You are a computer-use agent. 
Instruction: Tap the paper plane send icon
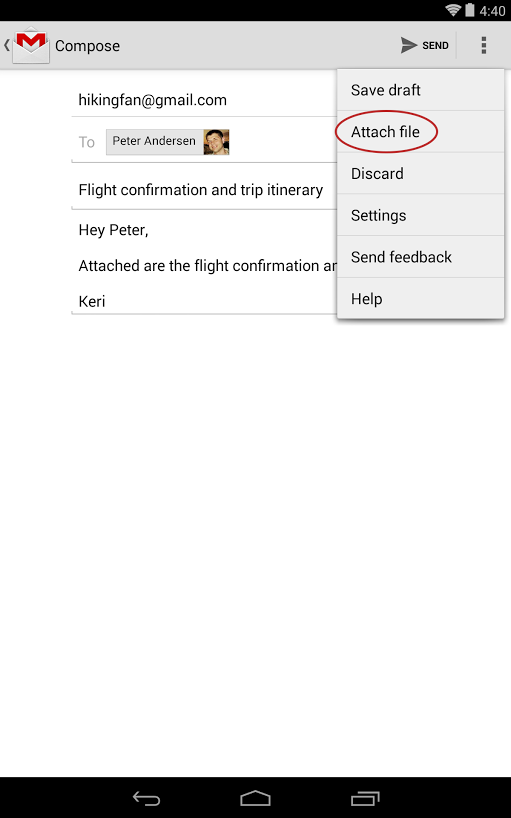click(409, 45)
